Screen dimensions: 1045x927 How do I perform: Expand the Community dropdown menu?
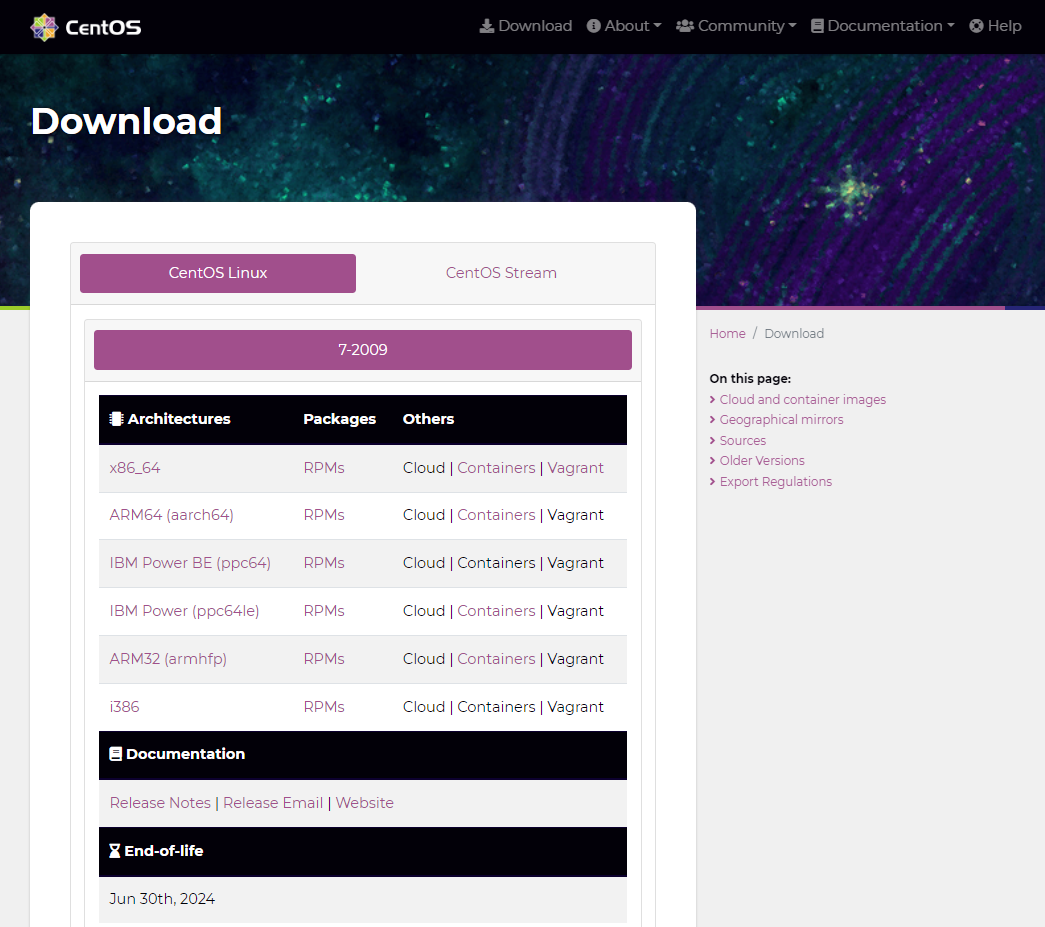tap(736, 26)
